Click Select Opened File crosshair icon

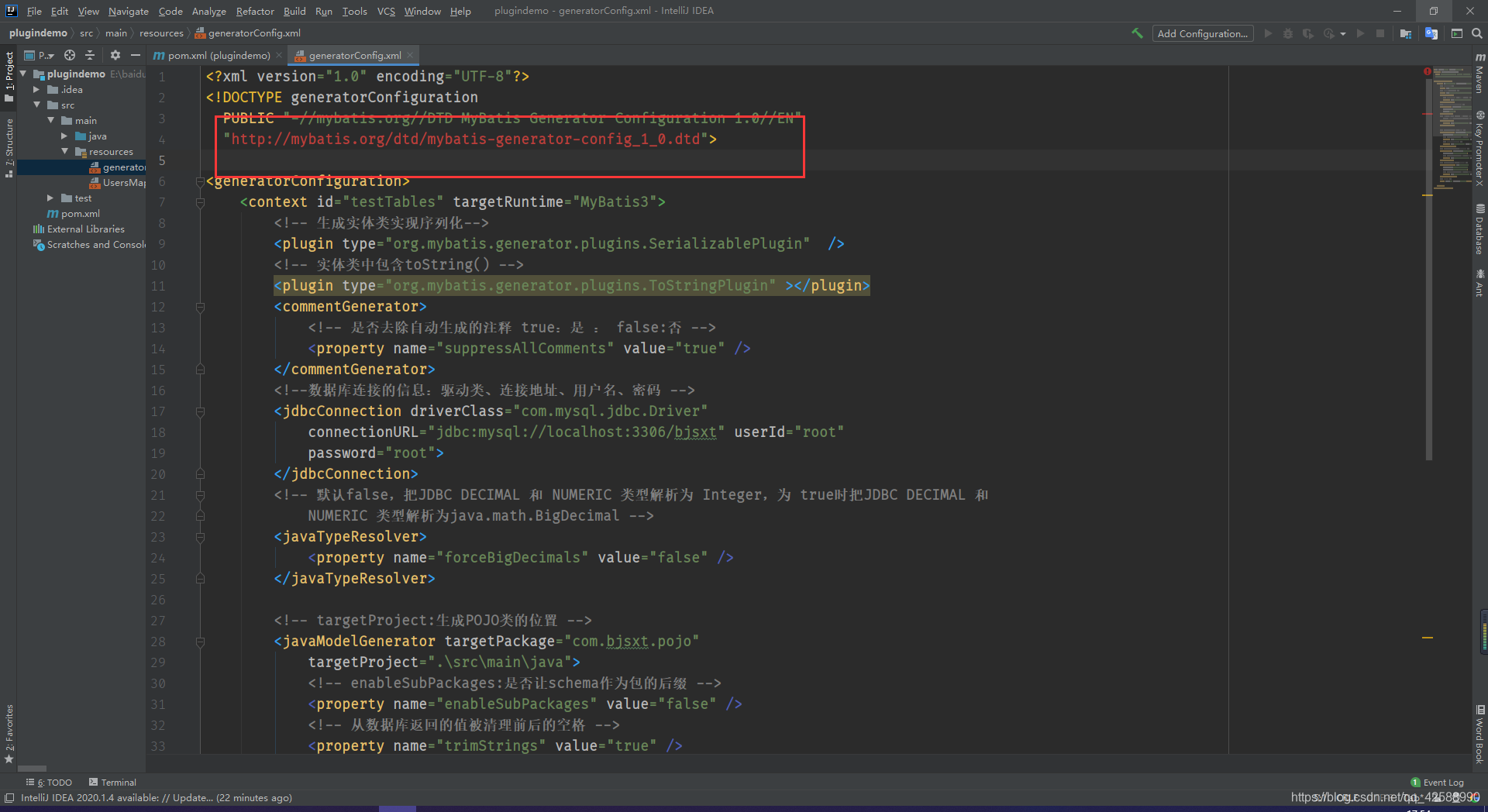(x=70, y=55)
